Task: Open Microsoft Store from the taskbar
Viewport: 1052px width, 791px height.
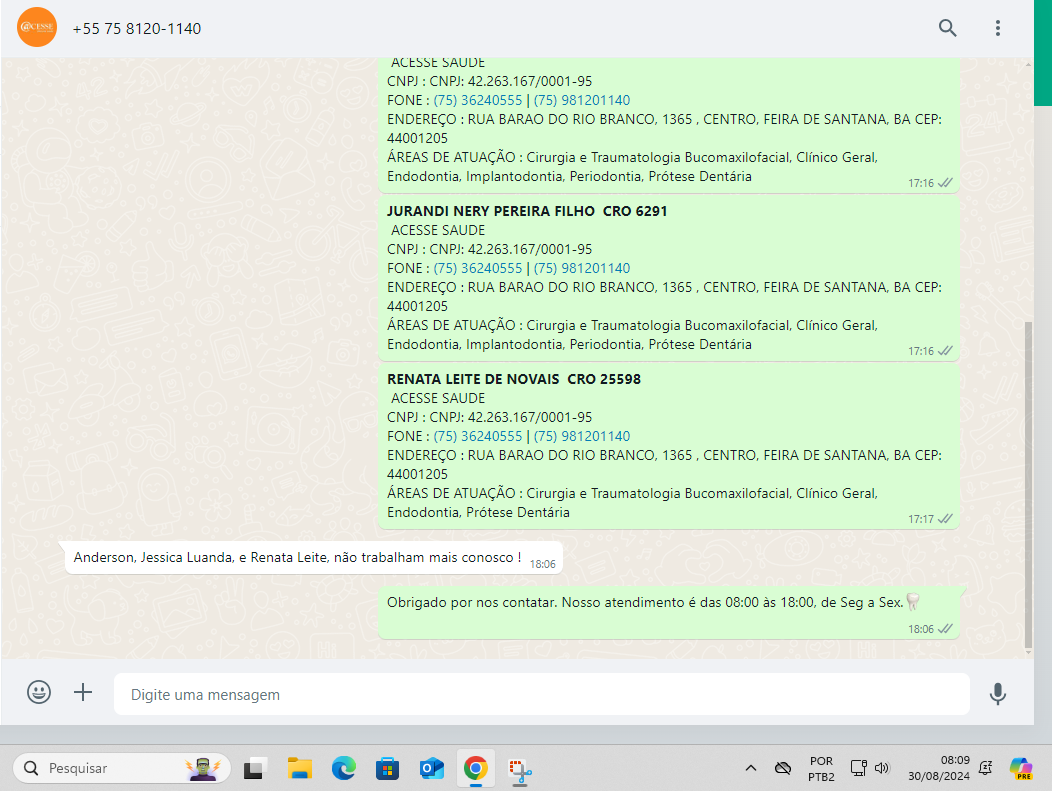Action: 387,768
